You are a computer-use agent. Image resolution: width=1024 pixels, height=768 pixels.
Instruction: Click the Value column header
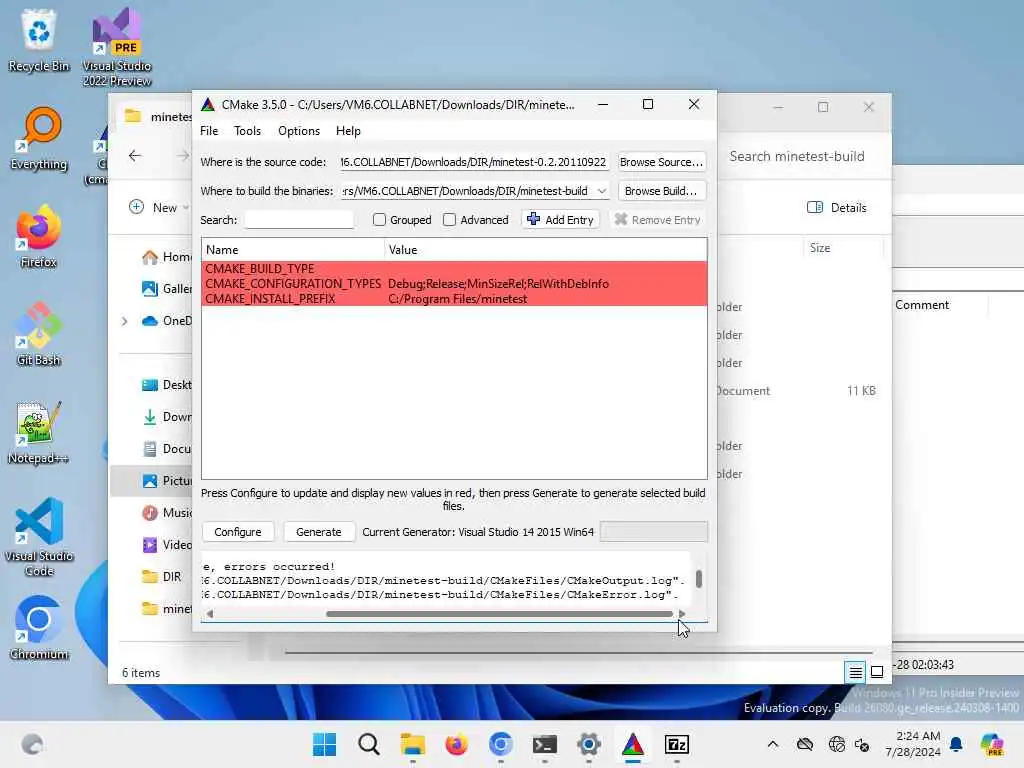(545, 249)
